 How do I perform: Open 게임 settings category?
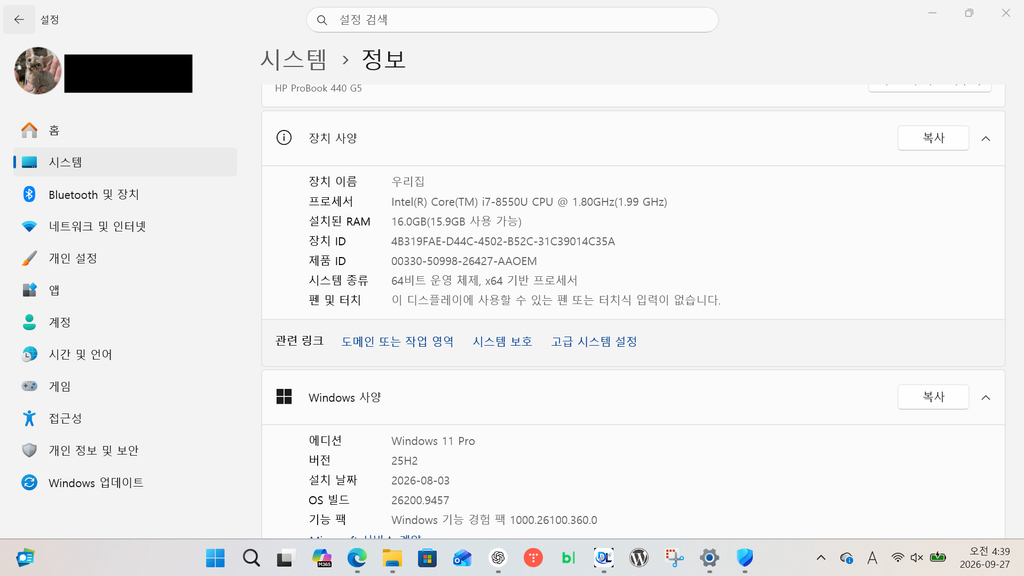click(x=125, y=386)
